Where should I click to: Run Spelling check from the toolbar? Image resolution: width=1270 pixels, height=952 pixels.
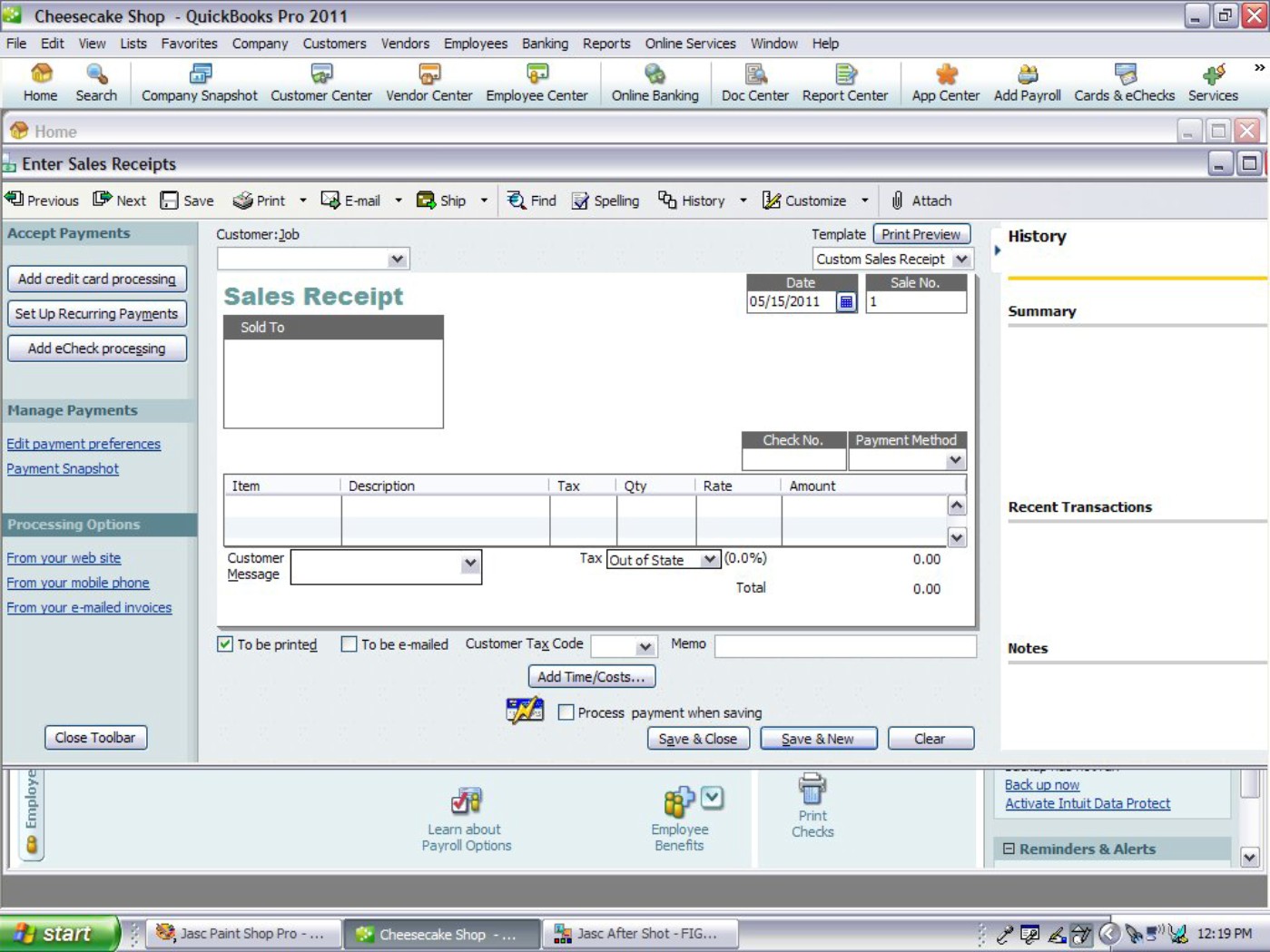pos(605,201)
